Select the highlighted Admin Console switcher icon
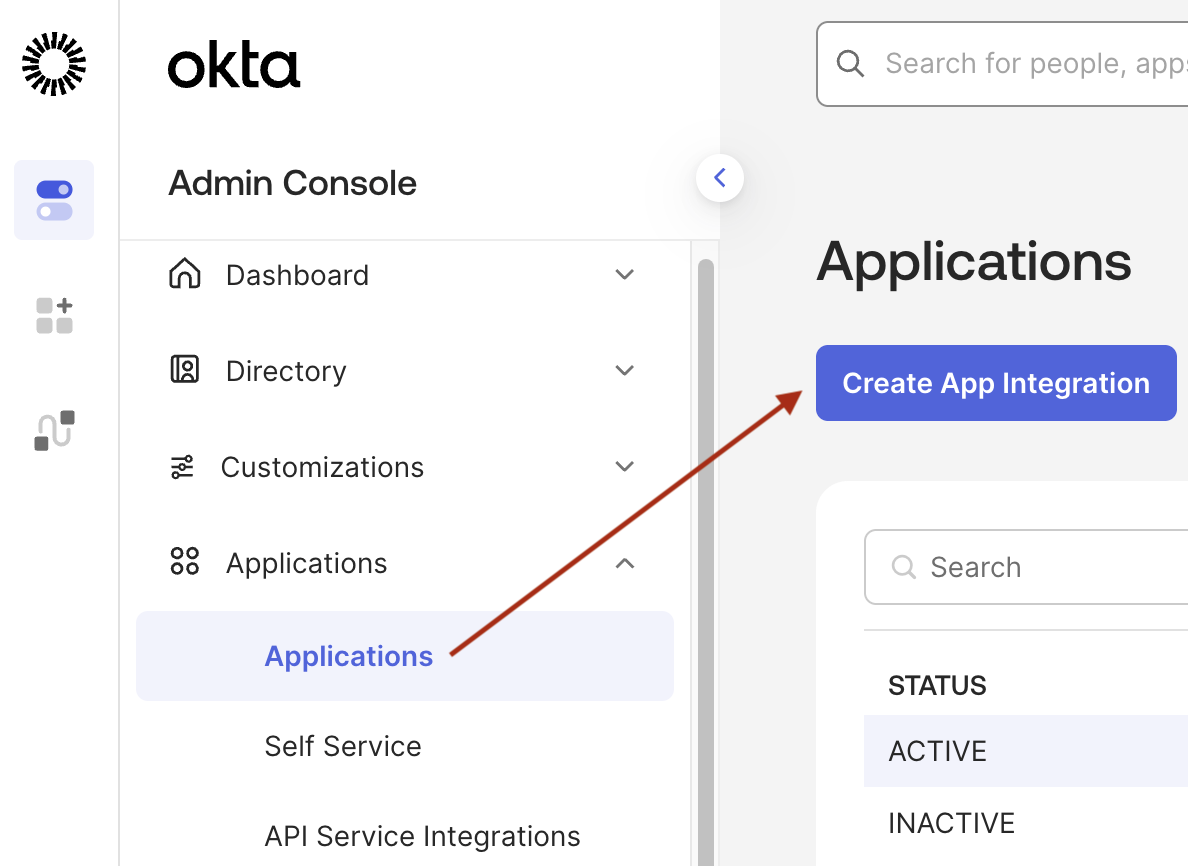The height and width of the screenshot is (866, 1188). (x=53, y=199)
